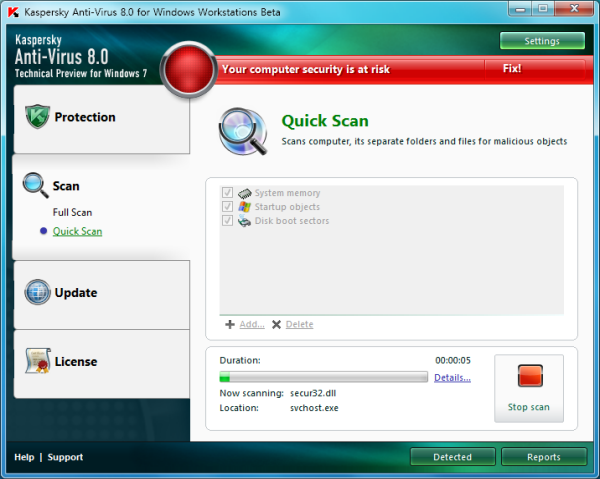Click the 'secur32.dll' file name
The width and height of the screenshot is (600, 479).
(313, 393)
